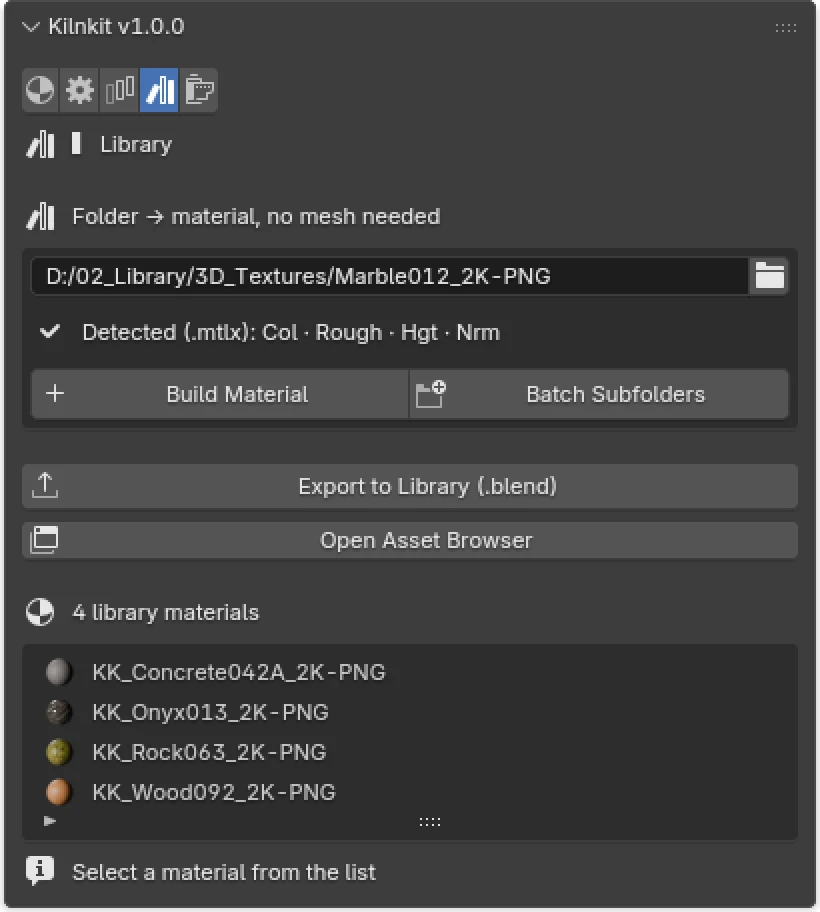Click the Library header books icon

pyautogui.click(x=40, y=144)
